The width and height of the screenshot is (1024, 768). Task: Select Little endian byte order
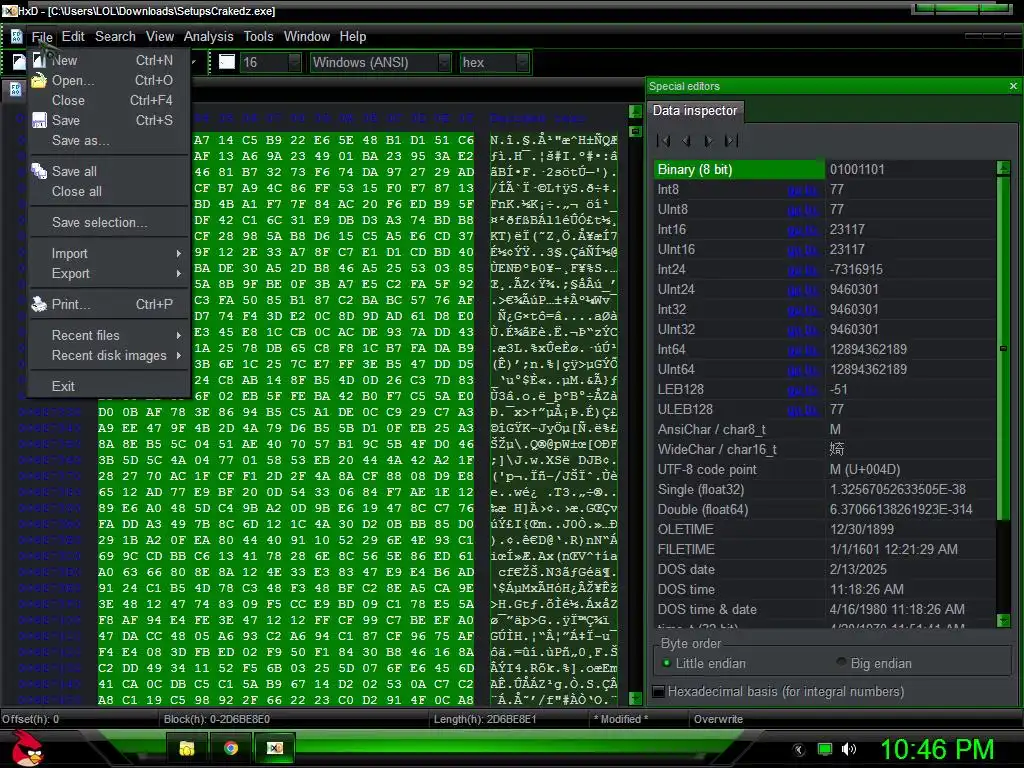point(705,664)
